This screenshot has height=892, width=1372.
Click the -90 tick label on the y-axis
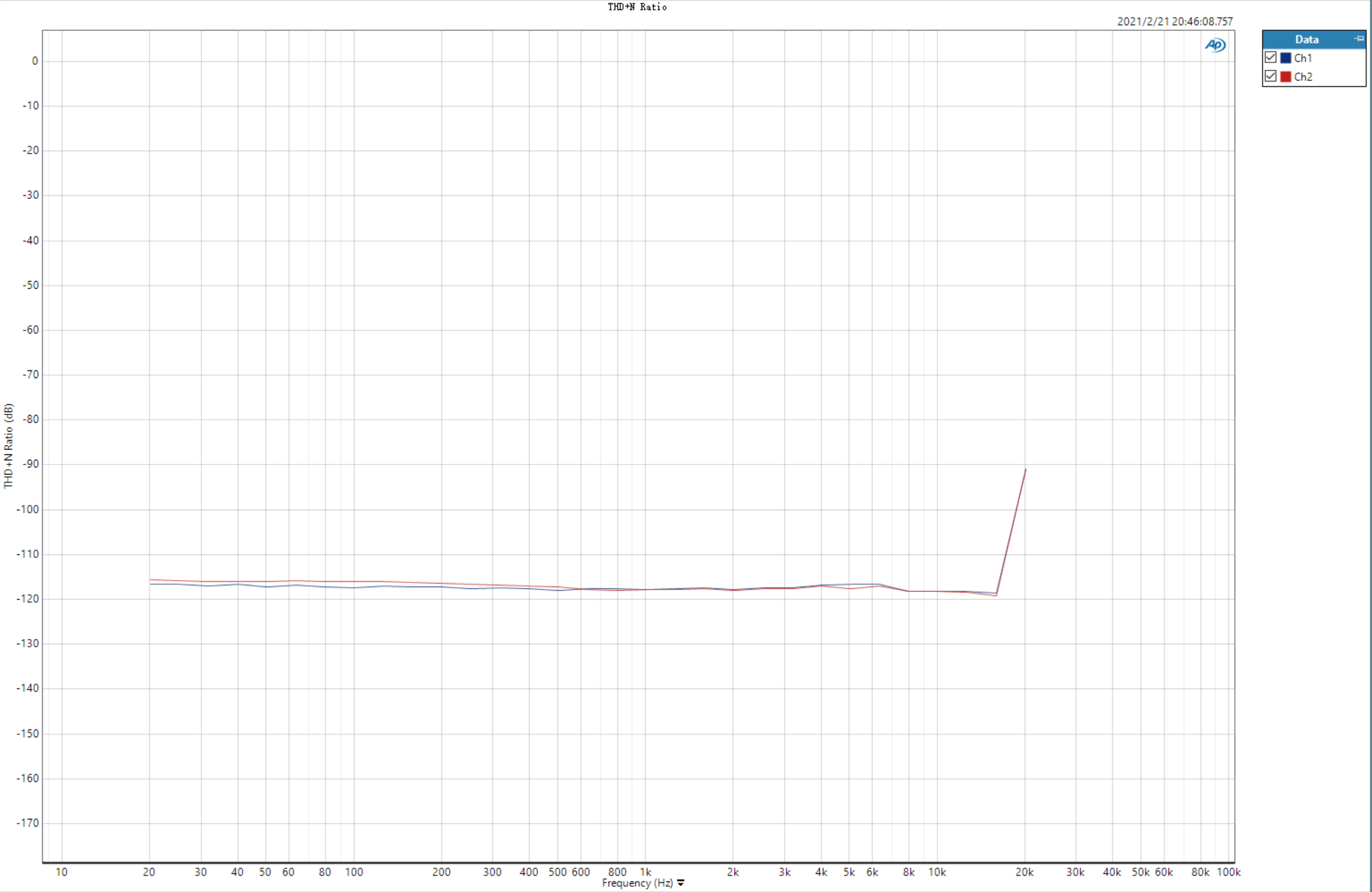coord(30,464)
